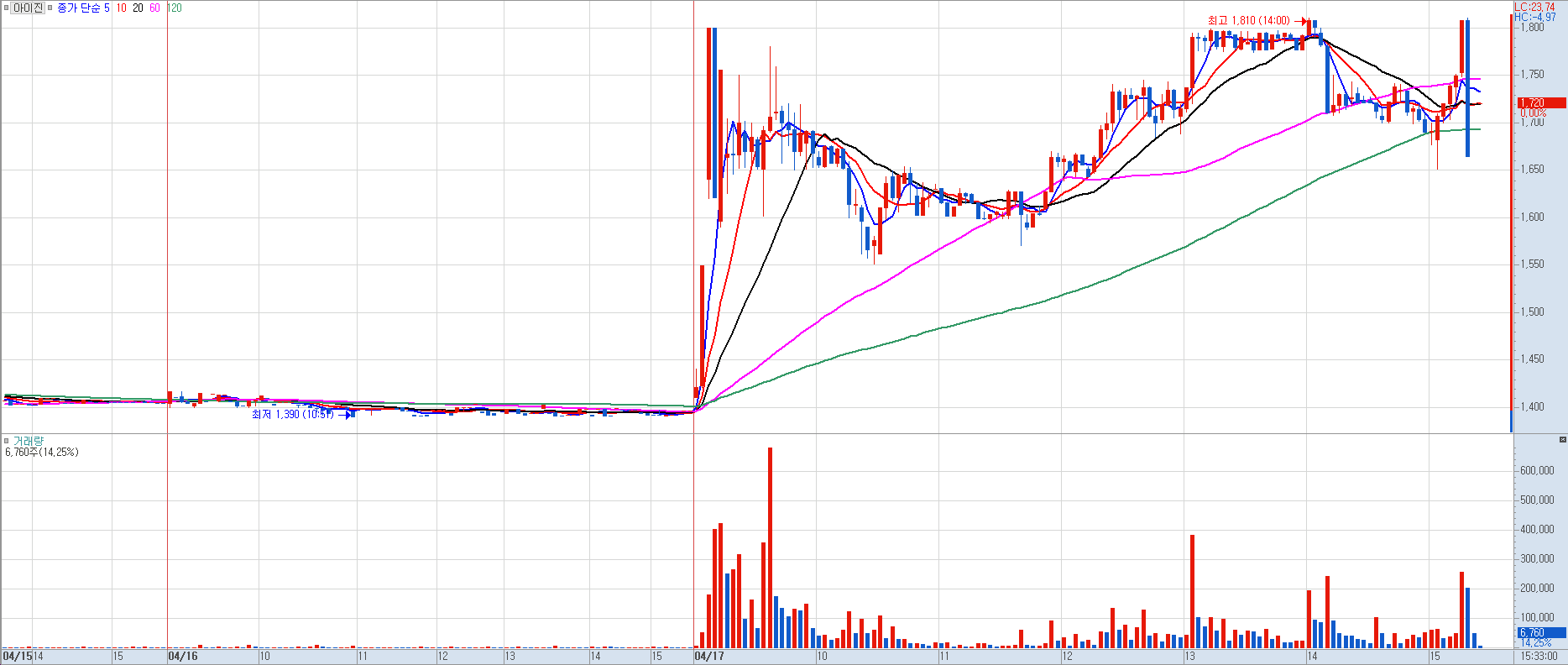1568x665 pixels.
Task: Click the 0,00% change label
Action: click(1533, 113)
